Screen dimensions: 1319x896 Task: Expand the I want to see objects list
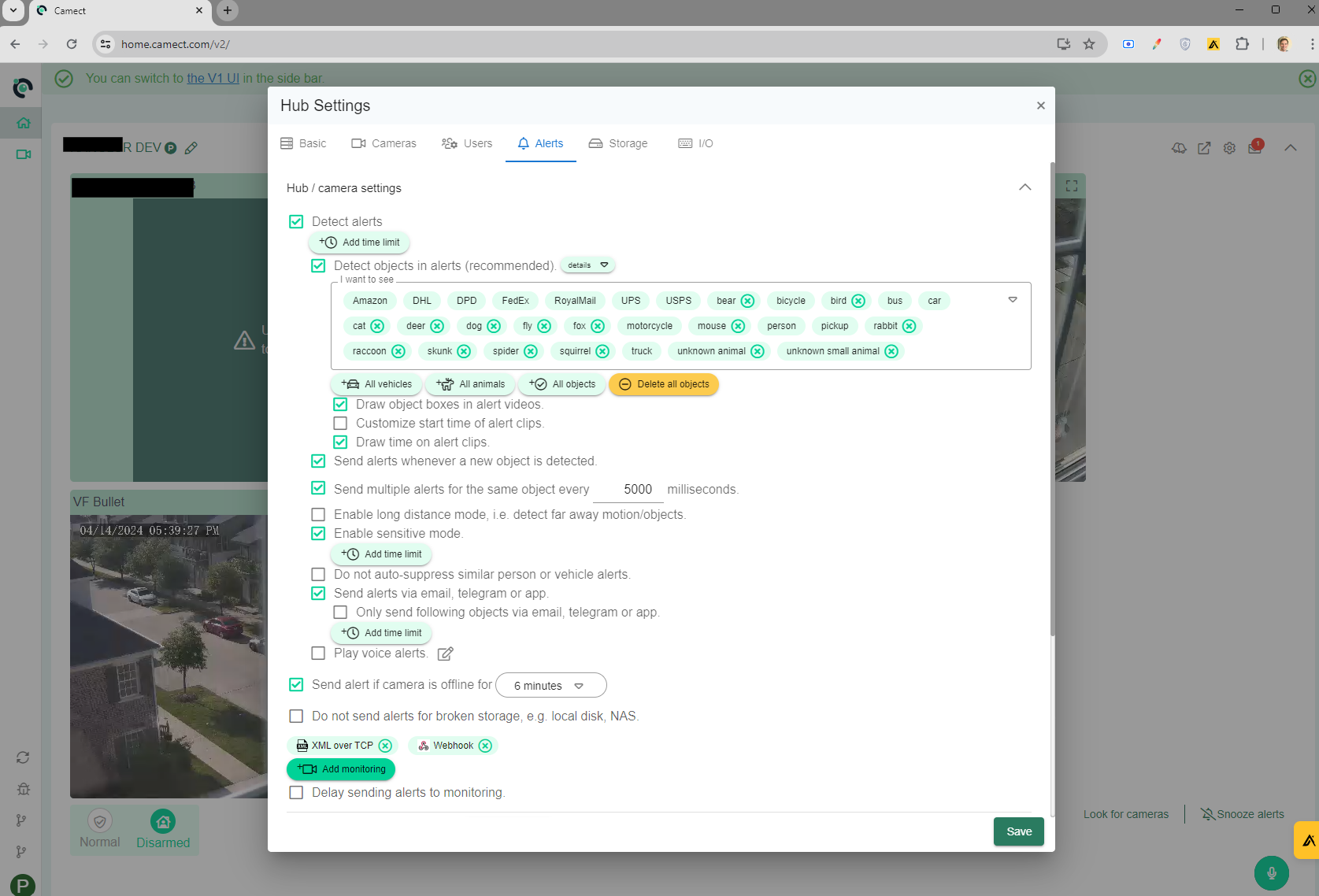point(1013,300)
